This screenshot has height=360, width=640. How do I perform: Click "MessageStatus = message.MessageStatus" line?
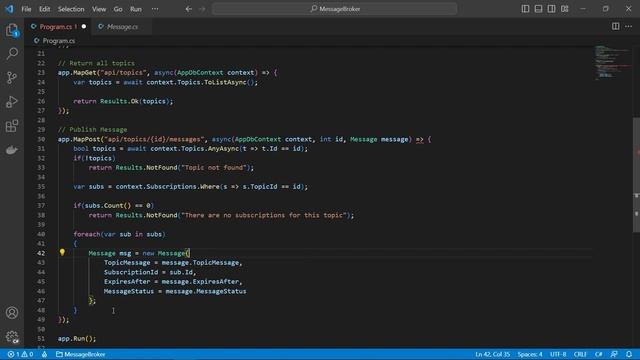click(x=175, y=291)
